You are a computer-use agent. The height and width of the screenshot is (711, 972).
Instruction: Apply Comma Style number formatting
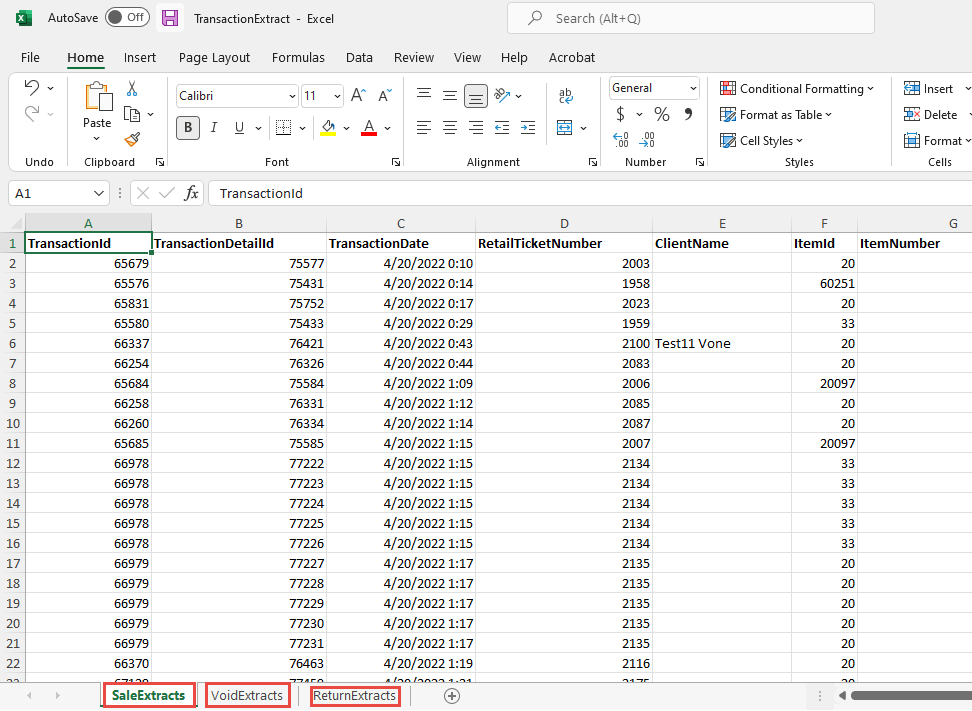pos(690,114)
